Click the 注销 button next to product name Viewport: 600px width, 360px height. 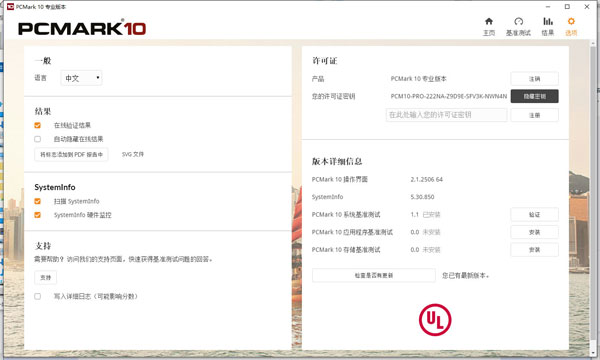click(x=534, y=79)
